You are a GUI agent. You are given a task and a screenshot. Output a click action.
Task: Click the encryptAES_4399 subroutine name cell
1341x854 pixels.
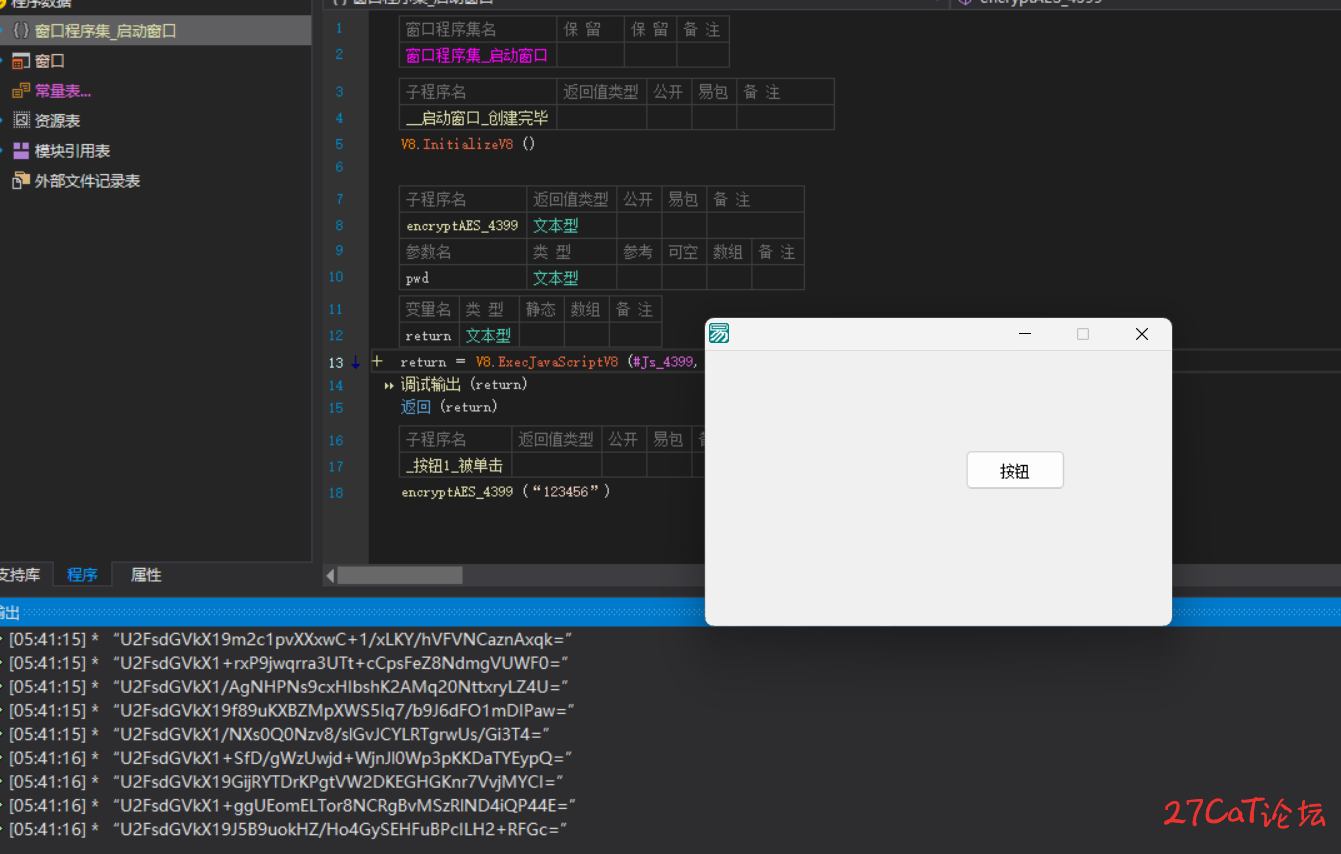click(x=463, y=226)
